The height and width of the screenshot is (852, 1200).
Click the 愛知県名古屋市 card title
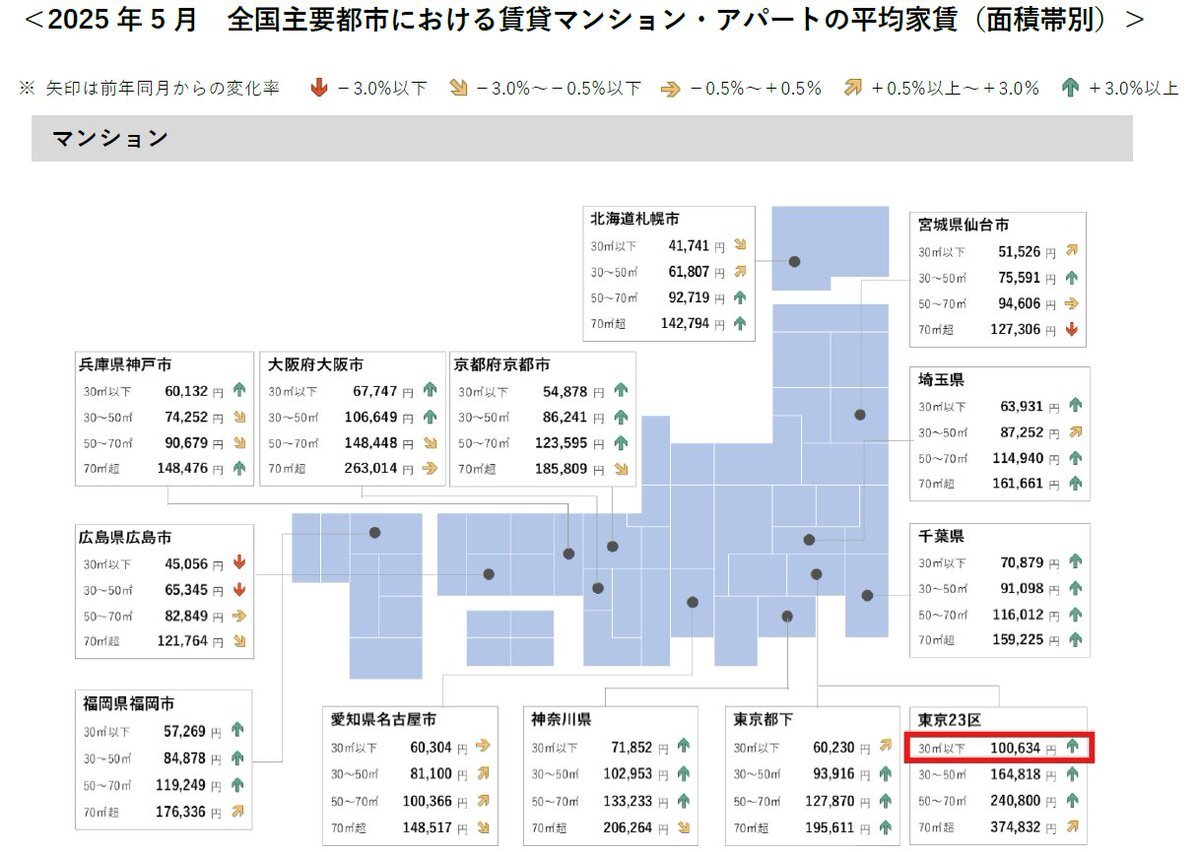[x=384, y=720]
